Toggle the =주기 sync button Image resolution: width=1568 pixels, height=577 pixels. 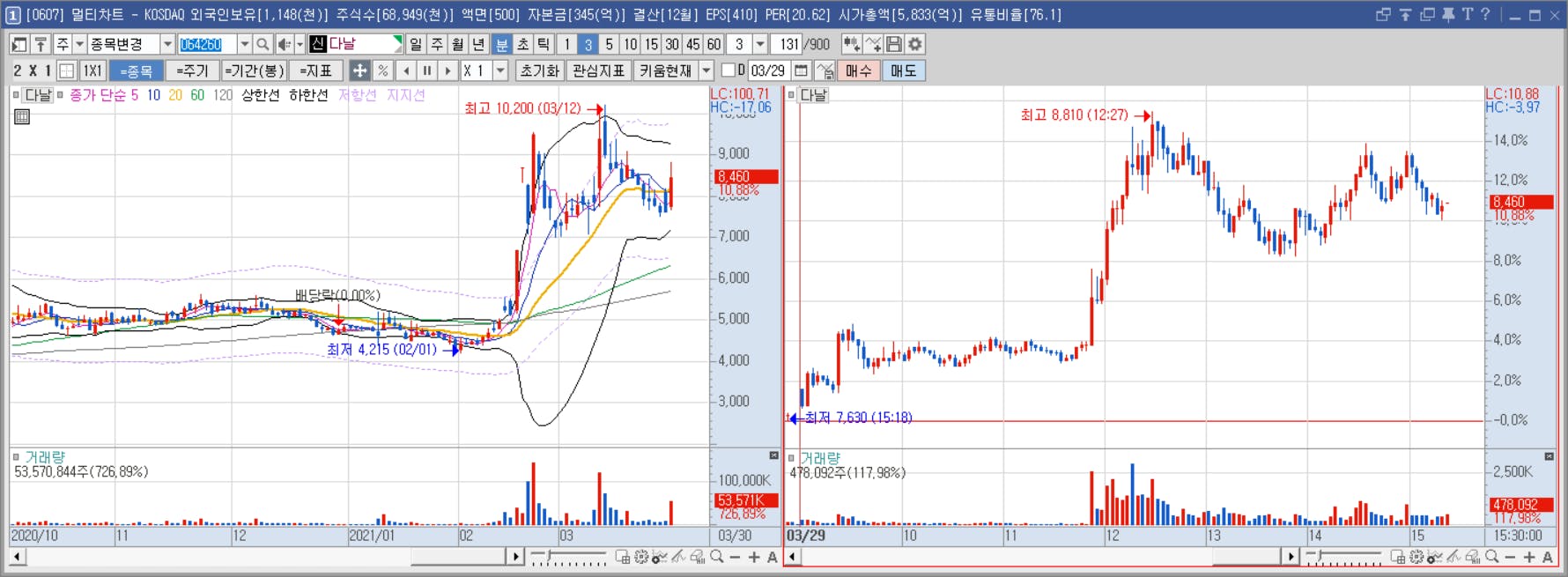tap(192, 70)
